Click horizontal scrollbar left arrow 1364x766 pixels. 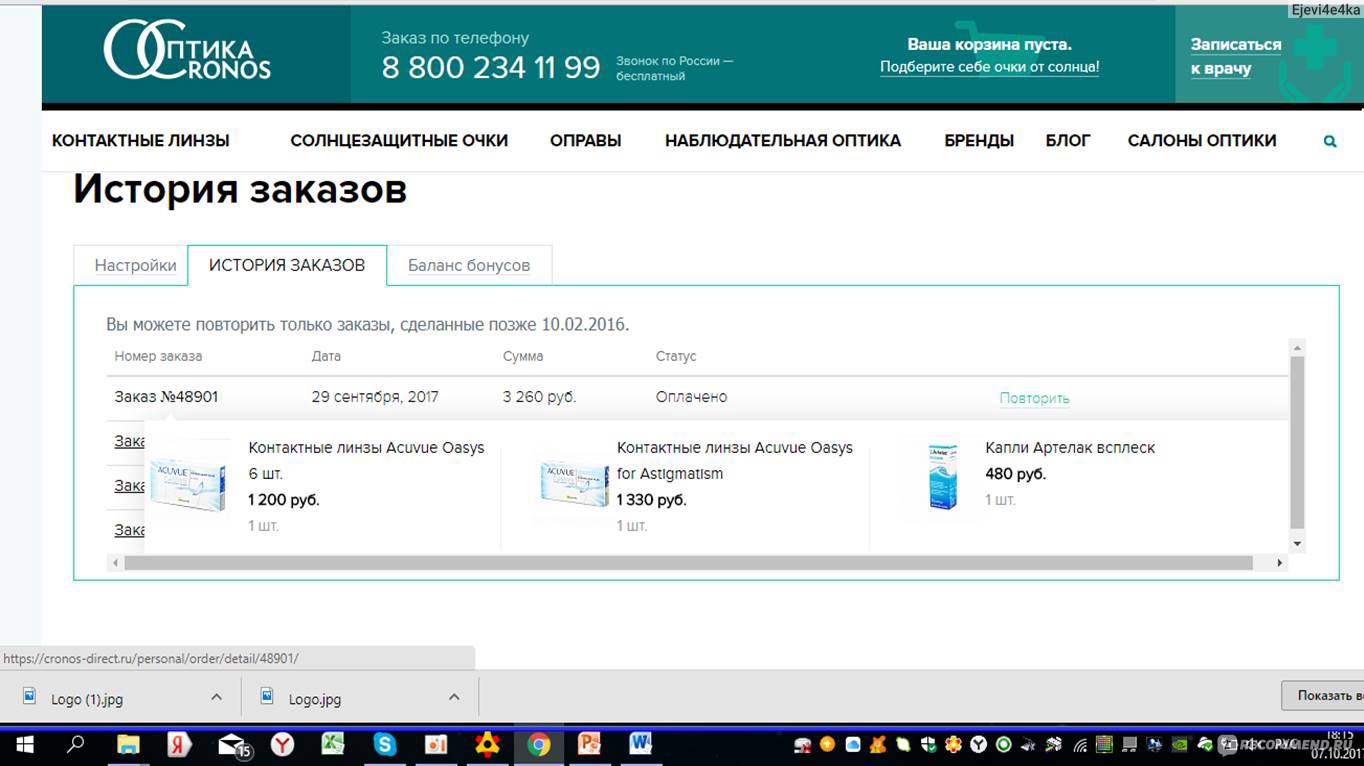(115, 564)
